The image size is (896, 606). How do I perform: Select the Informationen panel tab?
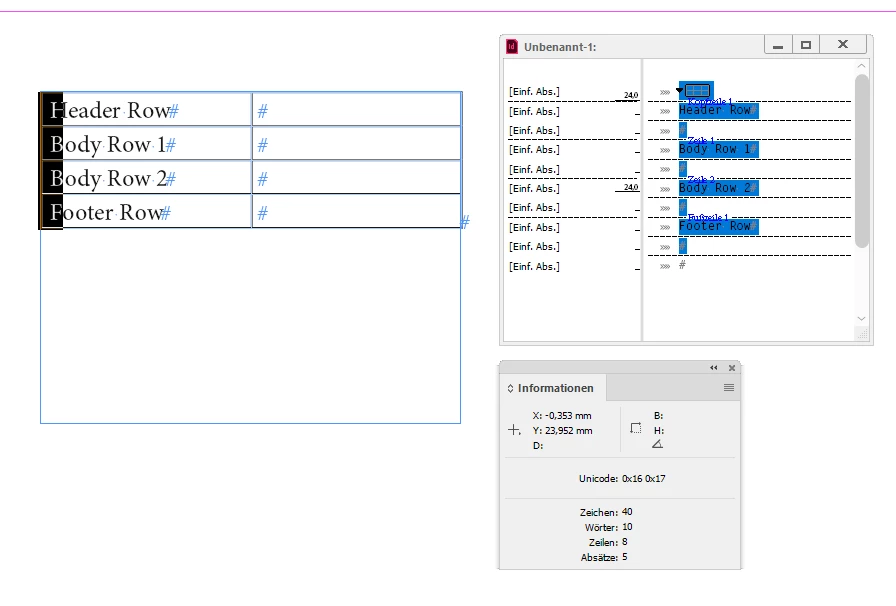click(553, 388)
